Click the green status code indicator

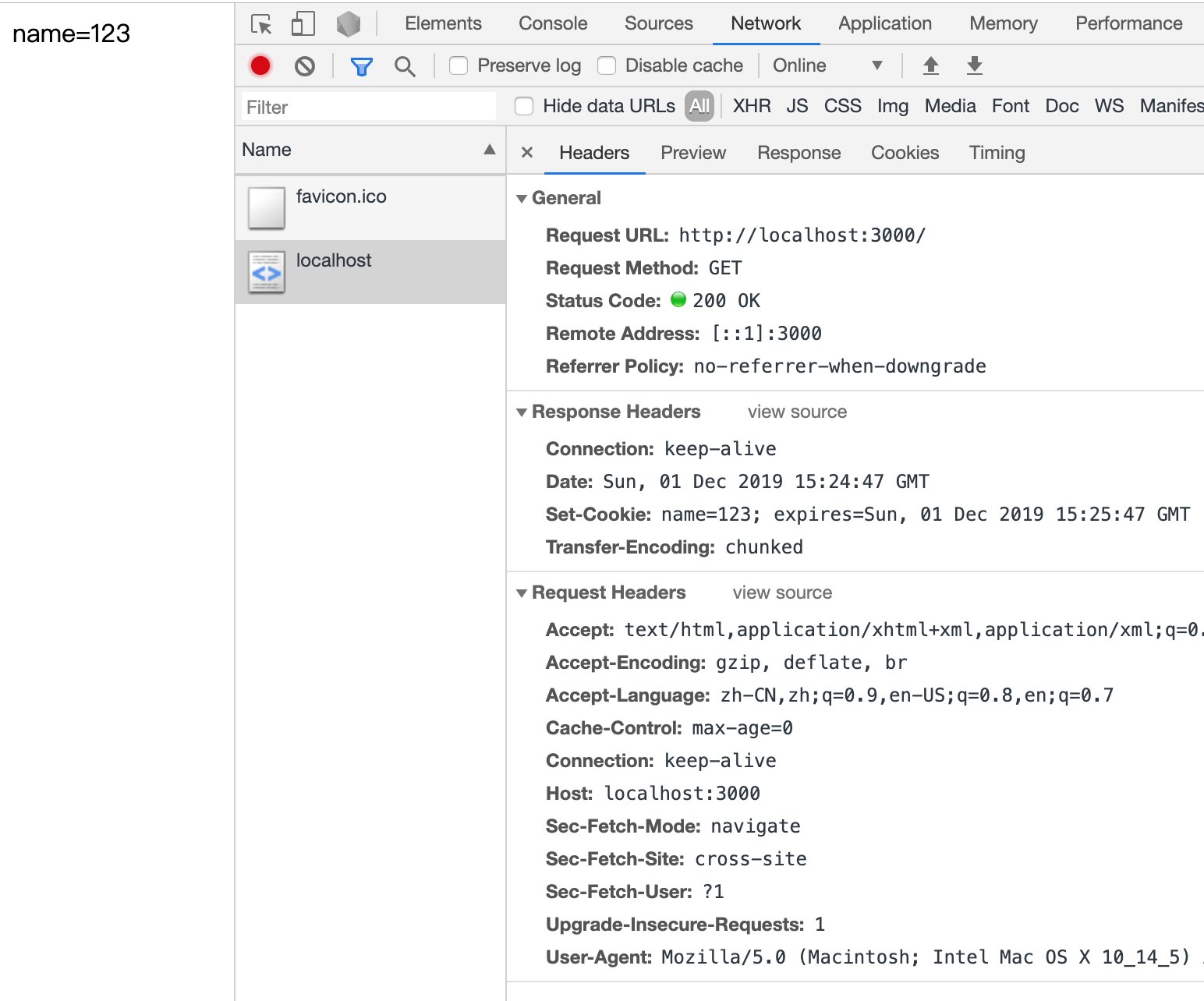pos(678,300)
